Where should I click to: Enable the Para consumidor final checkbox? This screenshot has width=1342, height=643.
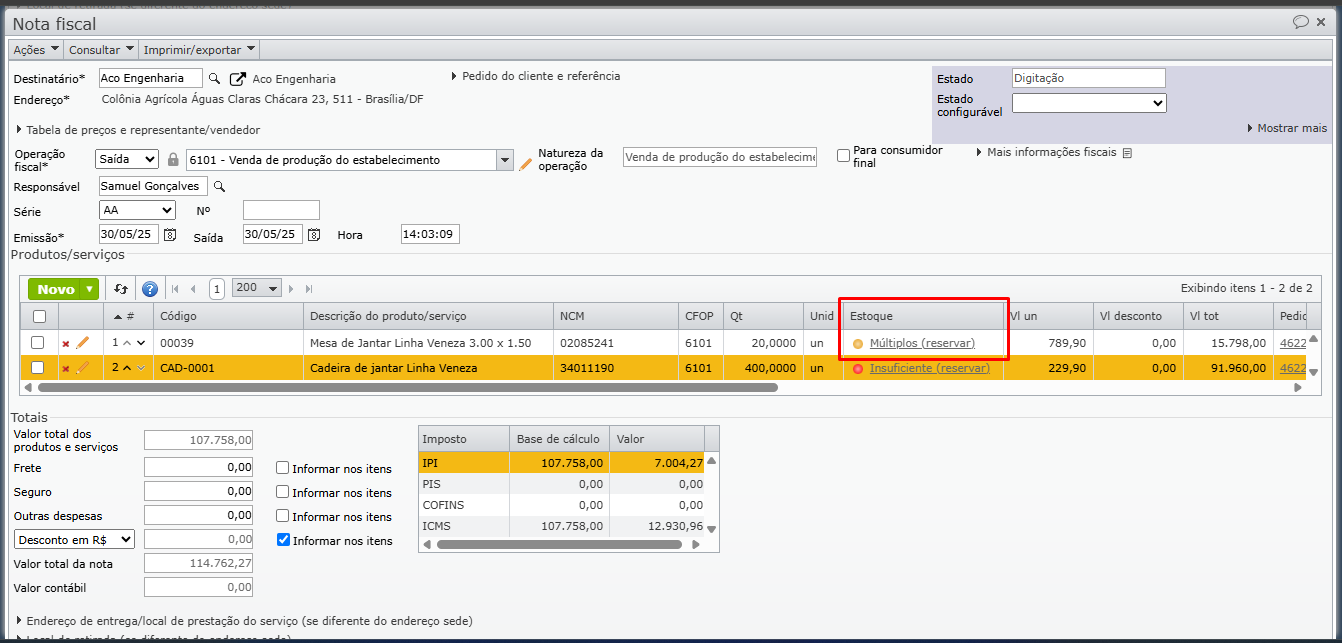(844, 155)
